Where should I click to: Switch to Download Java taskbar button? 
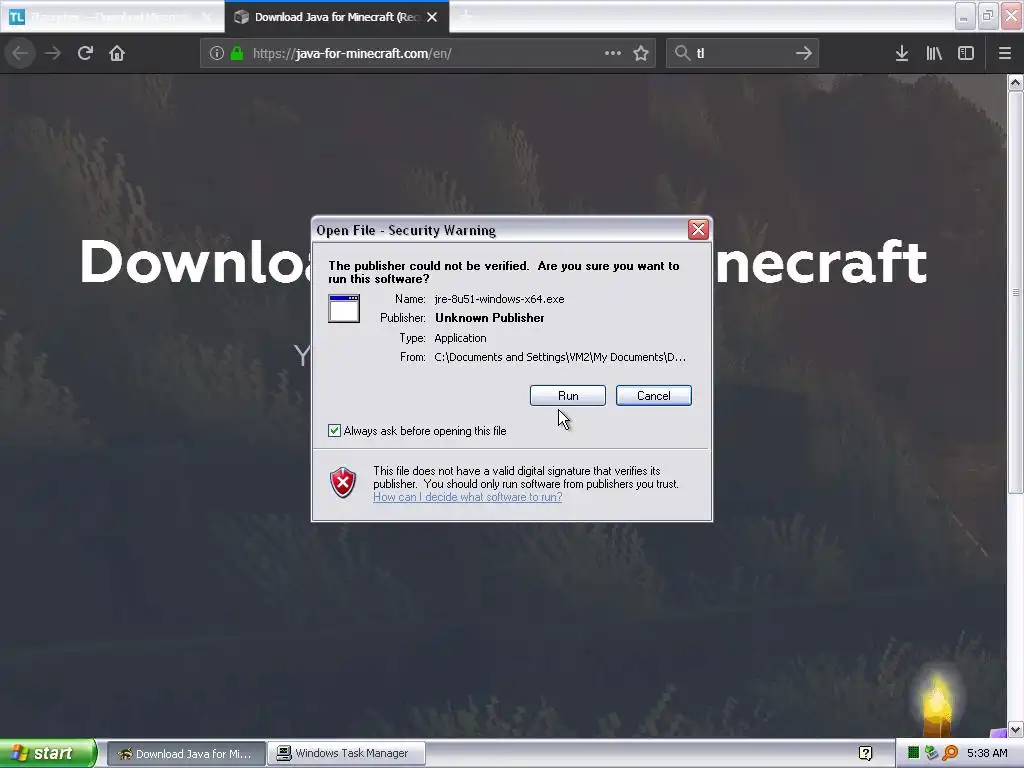(x=186, y=754)
